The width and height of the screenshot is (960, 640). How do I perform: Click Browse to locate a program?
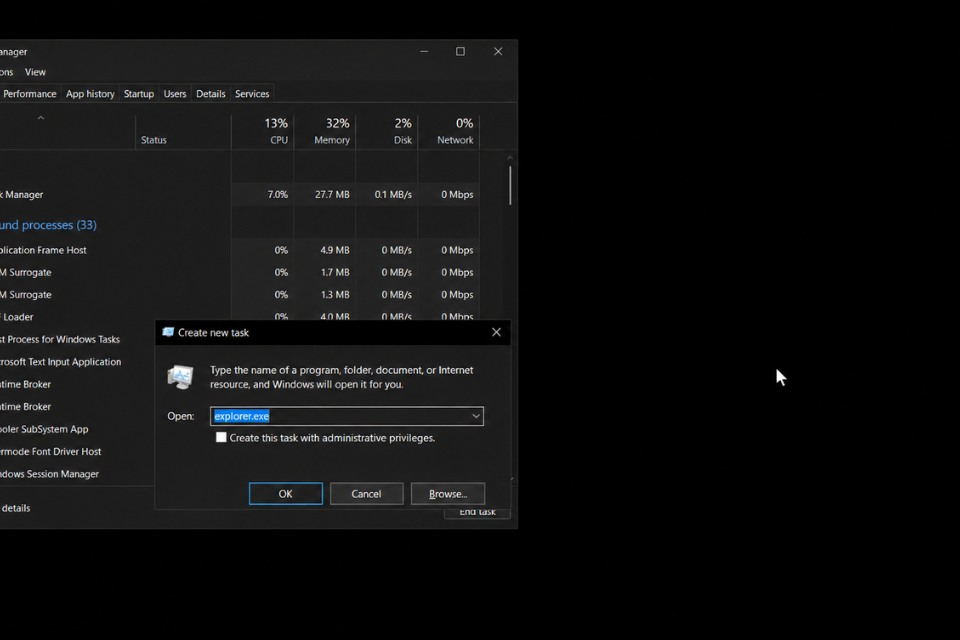click(x=447, y=493)
